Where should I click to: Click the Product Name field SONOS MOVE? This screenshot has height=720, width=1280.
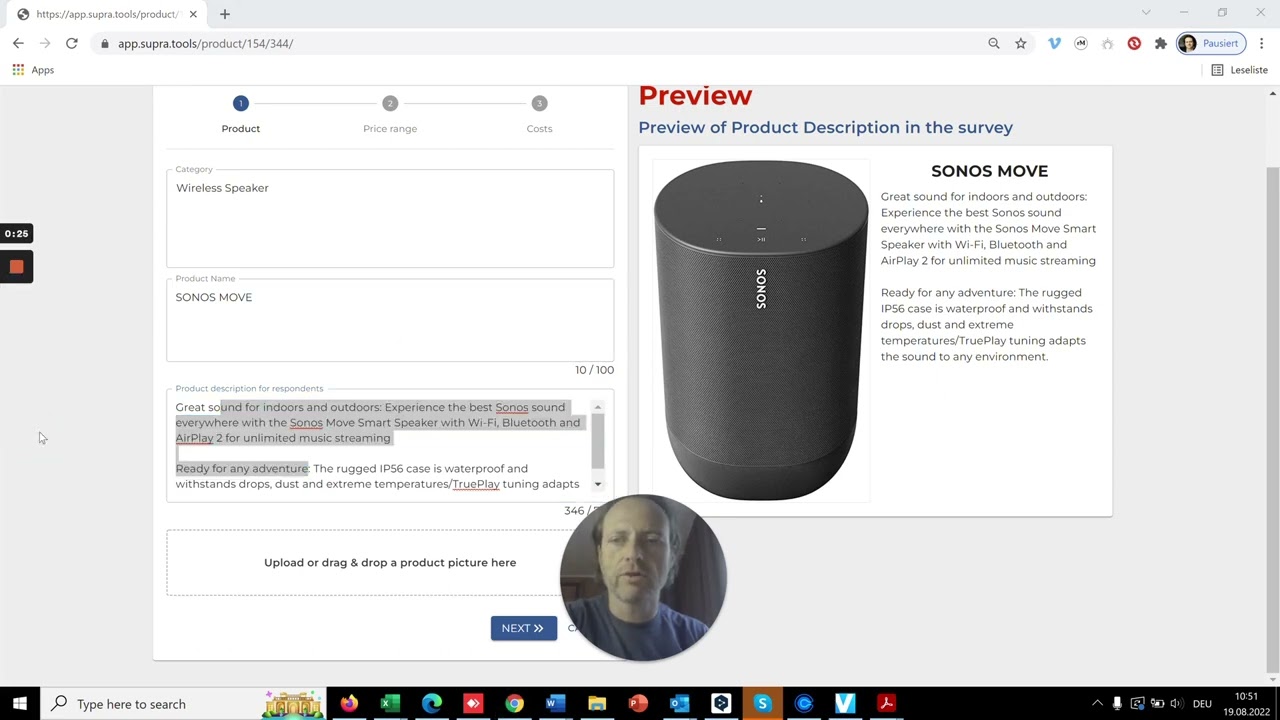[390, 319]
